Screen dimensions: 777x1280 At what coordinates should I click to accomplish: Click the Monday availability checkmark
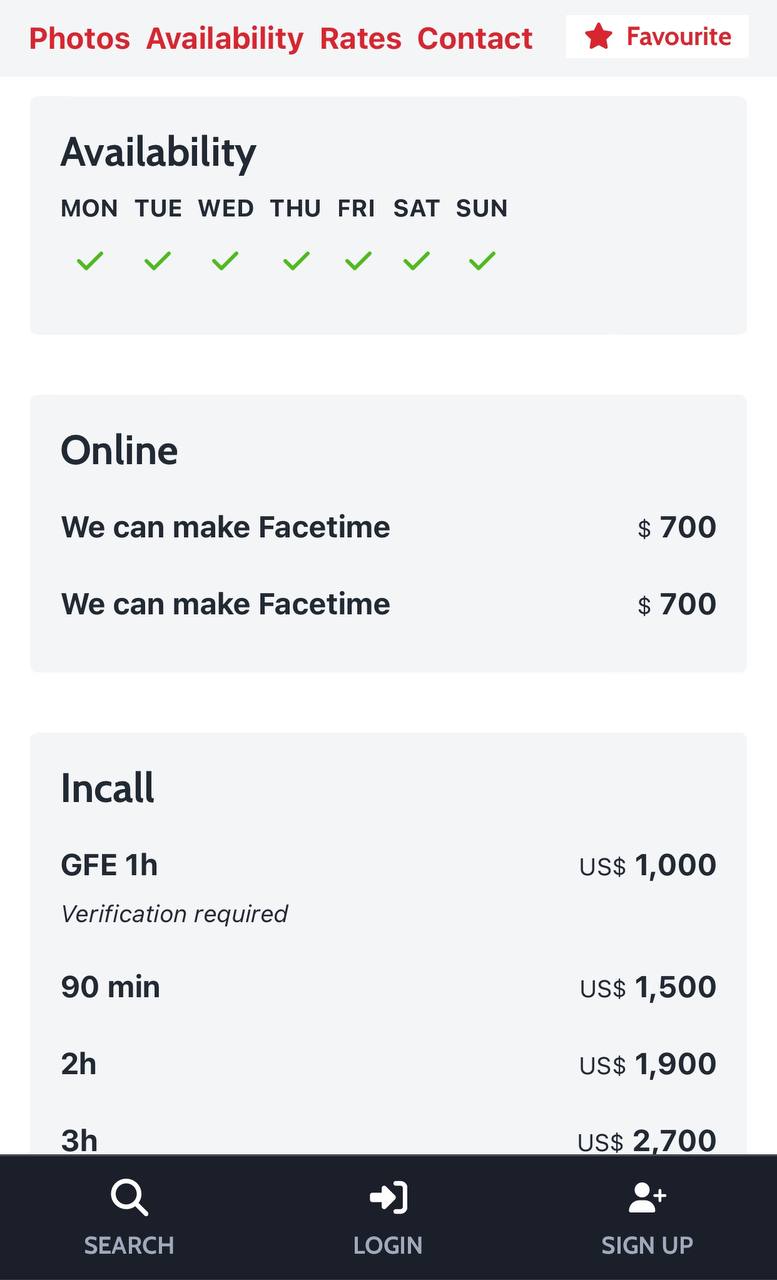(x=90, y=261)
